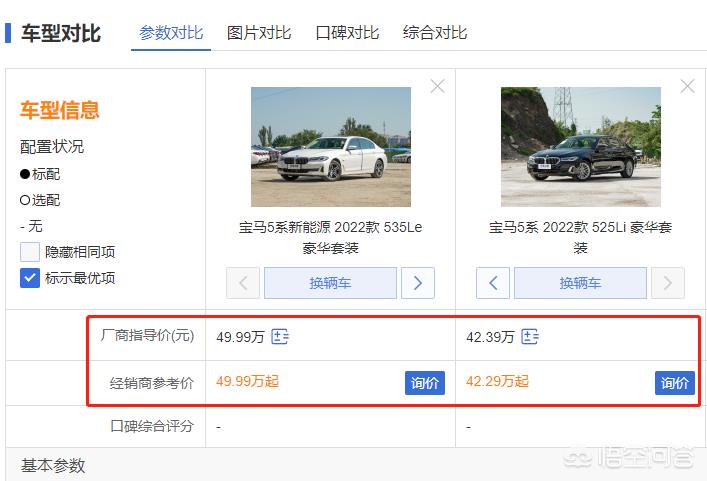Click the 车型对比 page heading
Image resolution: width=707 pixels, height=481 pixels.
coord(61,33)
